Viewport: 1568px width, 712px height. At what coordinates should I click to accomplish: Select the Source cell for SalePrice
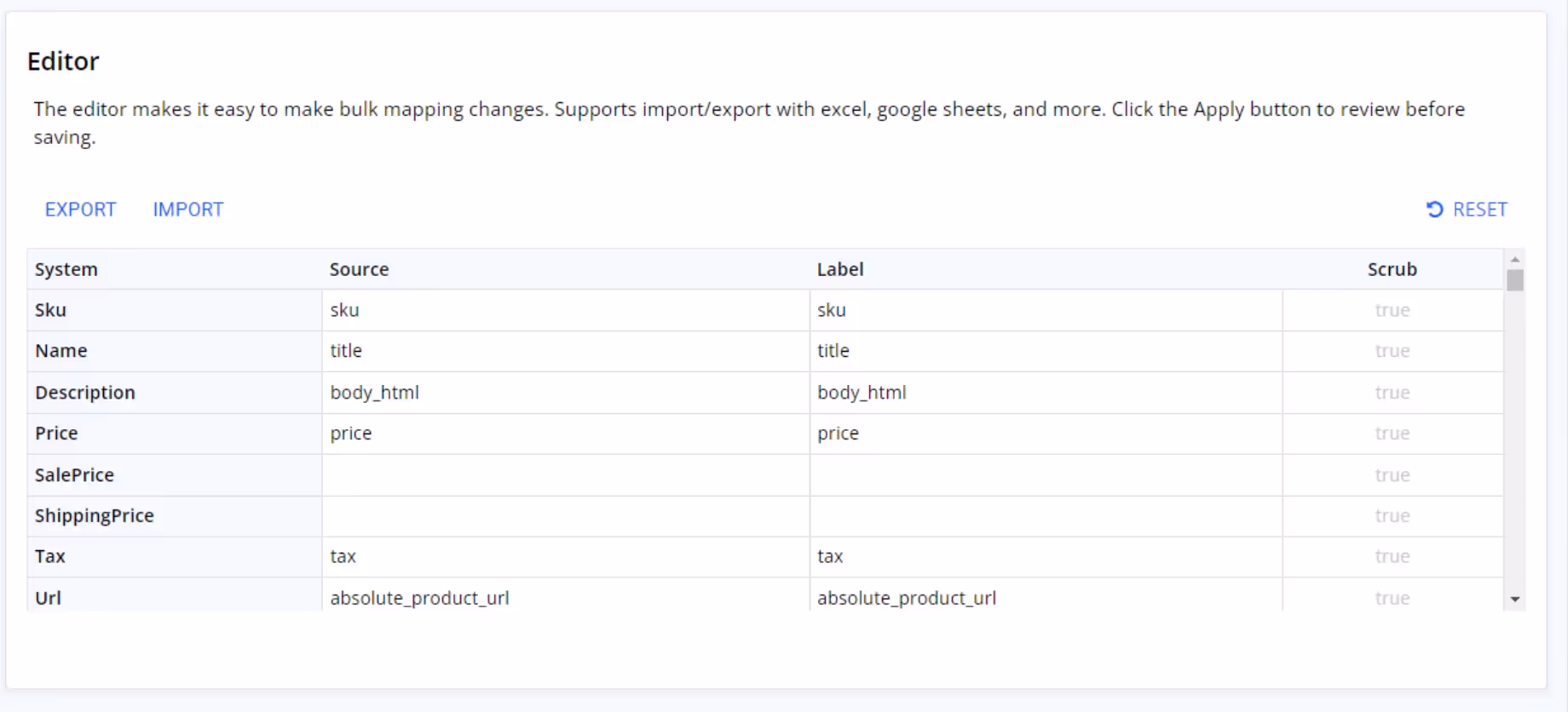point(565,475)
